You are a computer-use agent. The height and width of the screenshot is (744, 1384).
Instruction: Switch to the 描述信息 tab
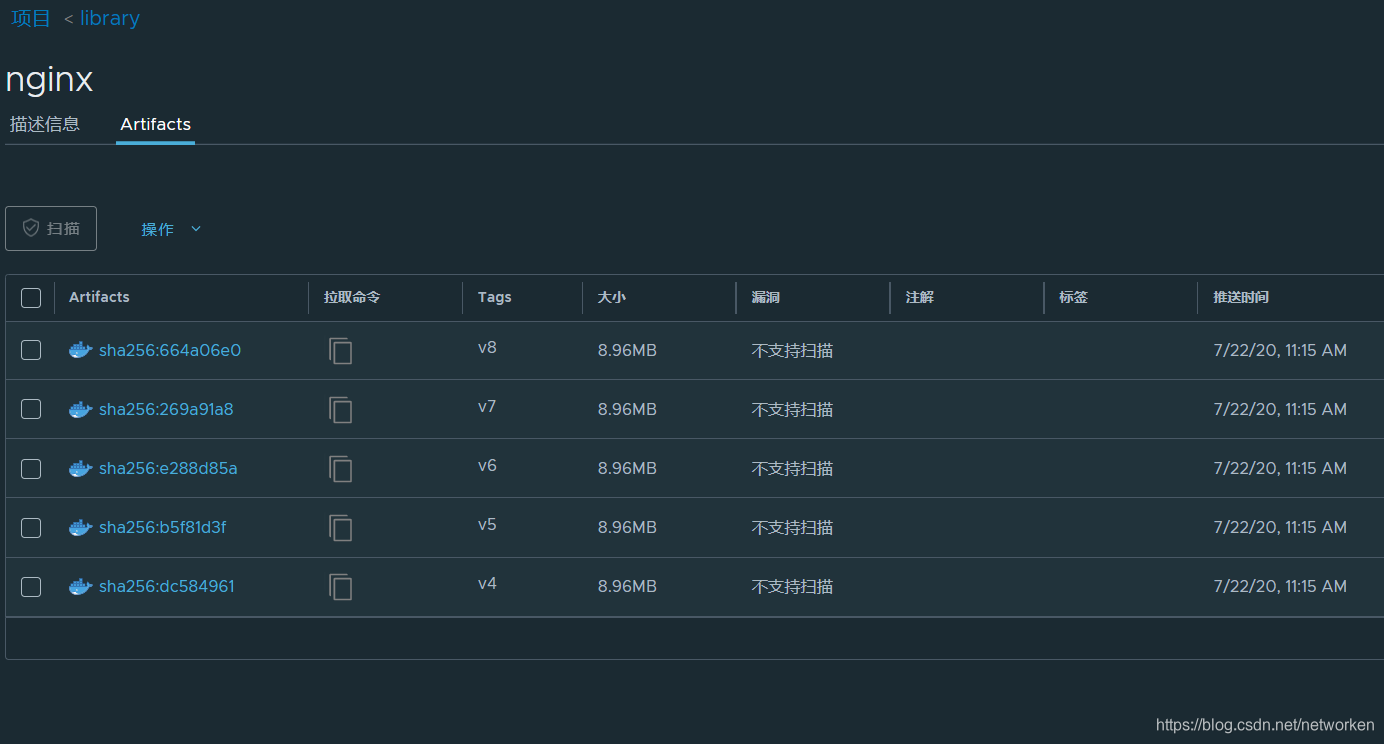tap(45, 124)
